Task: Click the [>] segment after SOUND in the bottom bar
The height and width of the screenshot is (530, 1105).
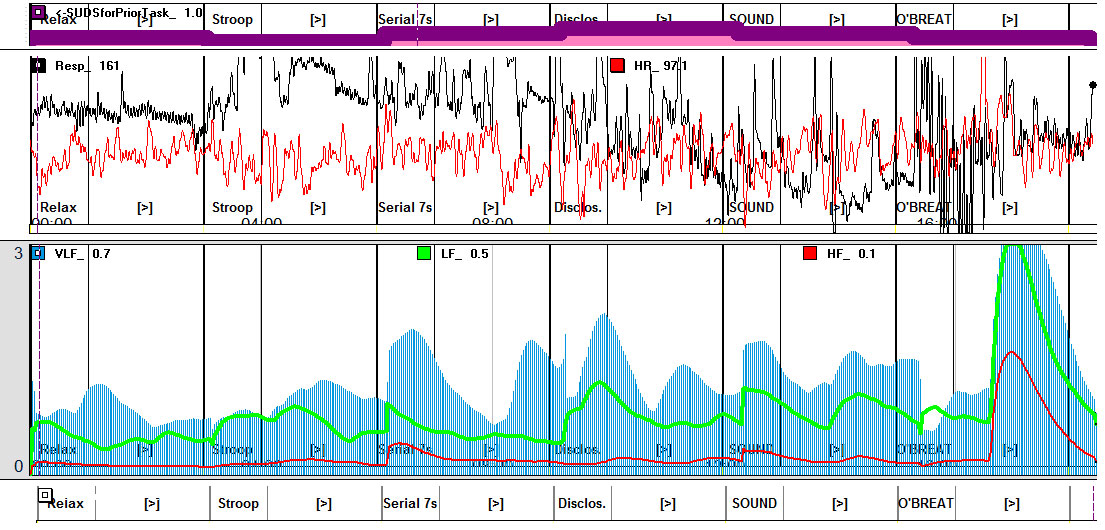Action: 839,503
